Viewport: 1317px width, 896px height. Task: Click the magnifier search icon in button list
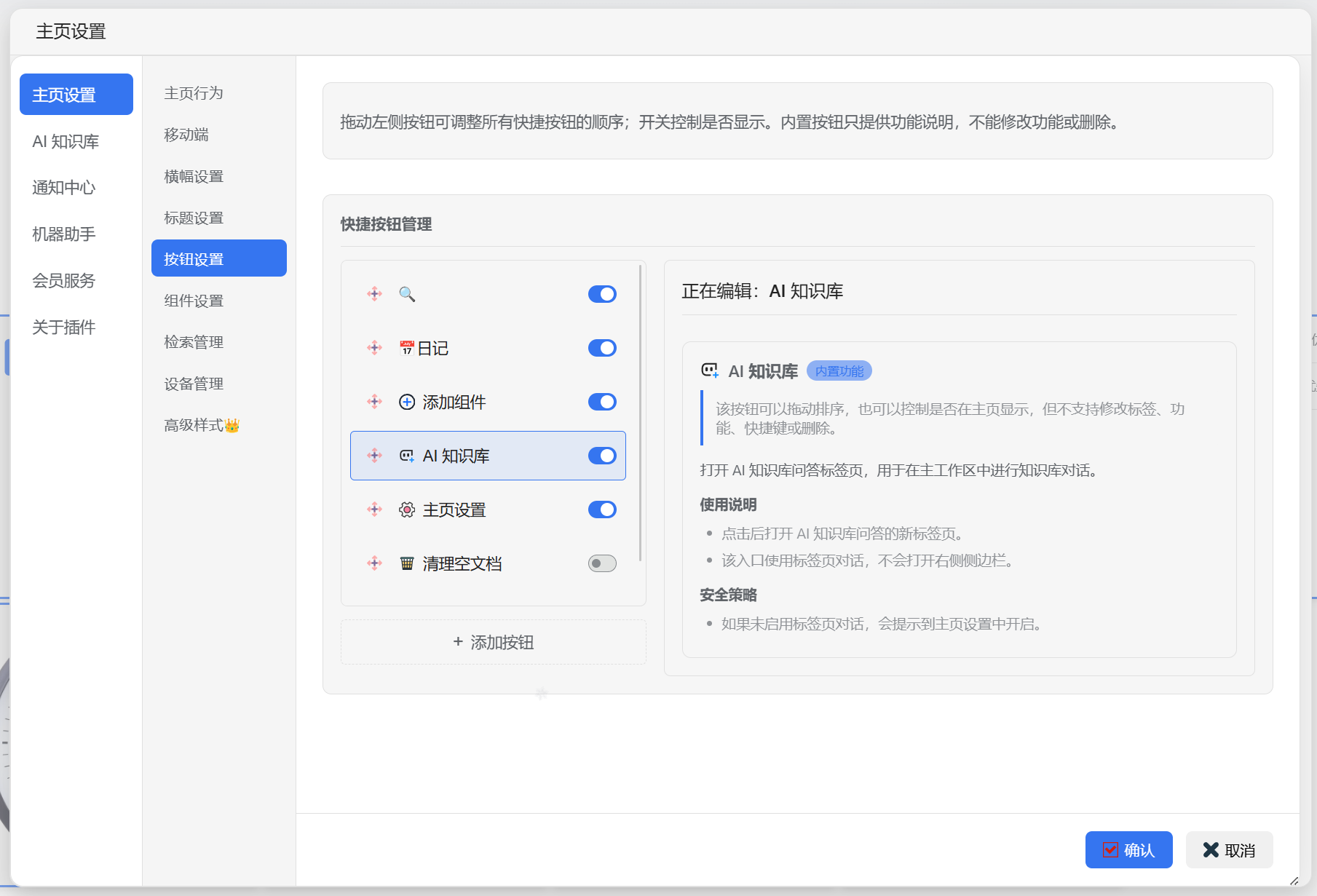pyautogui.click(x=407, y=294)
